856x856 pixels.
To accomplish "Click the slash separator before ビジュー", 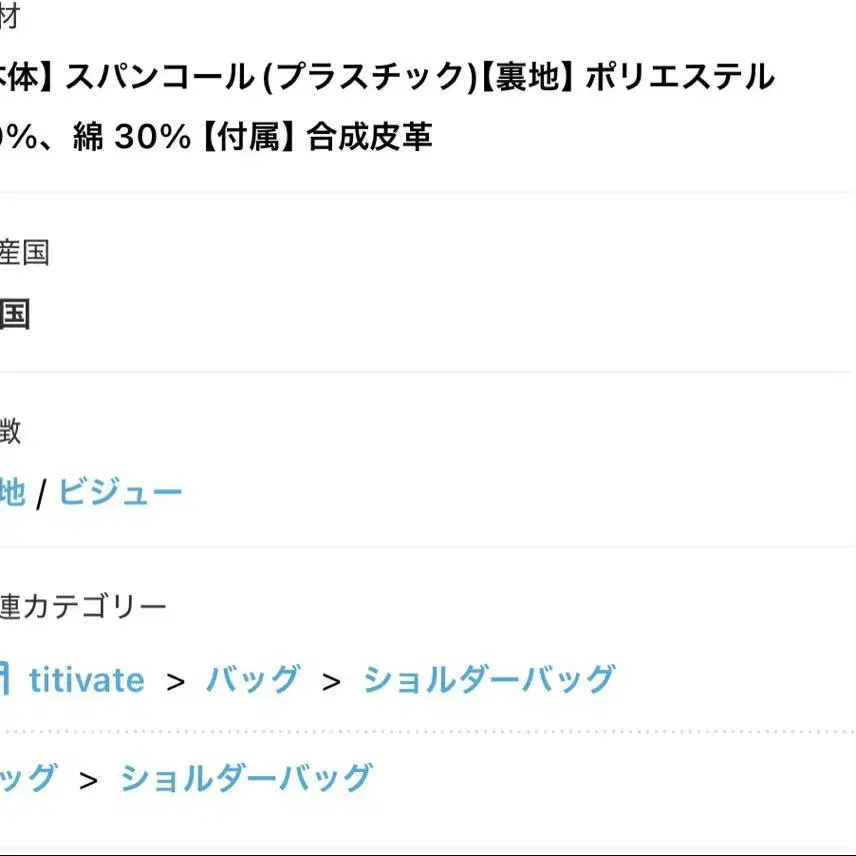I will (41, 494).
